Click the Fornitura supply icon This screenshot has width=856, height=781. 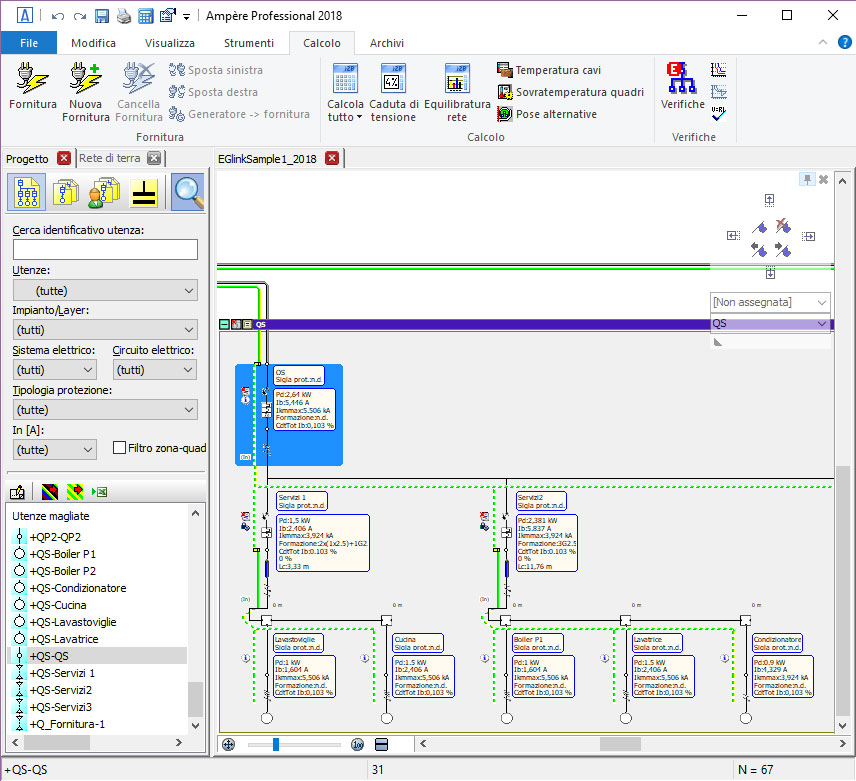(32, 86)
